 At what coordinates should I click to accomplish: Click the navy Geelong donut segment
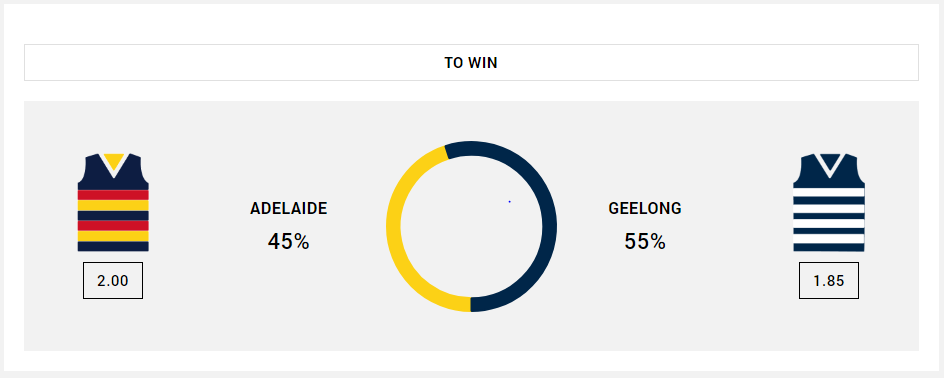pyautogui.click(x=549, y=226)
